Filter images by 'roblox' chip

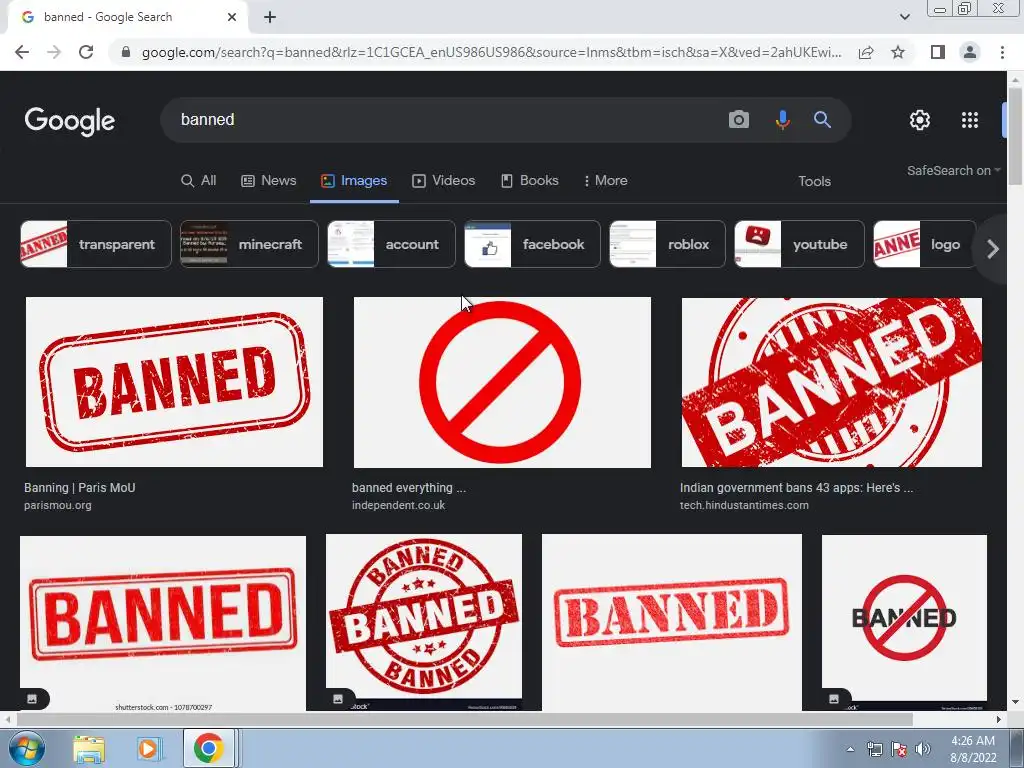667,244
